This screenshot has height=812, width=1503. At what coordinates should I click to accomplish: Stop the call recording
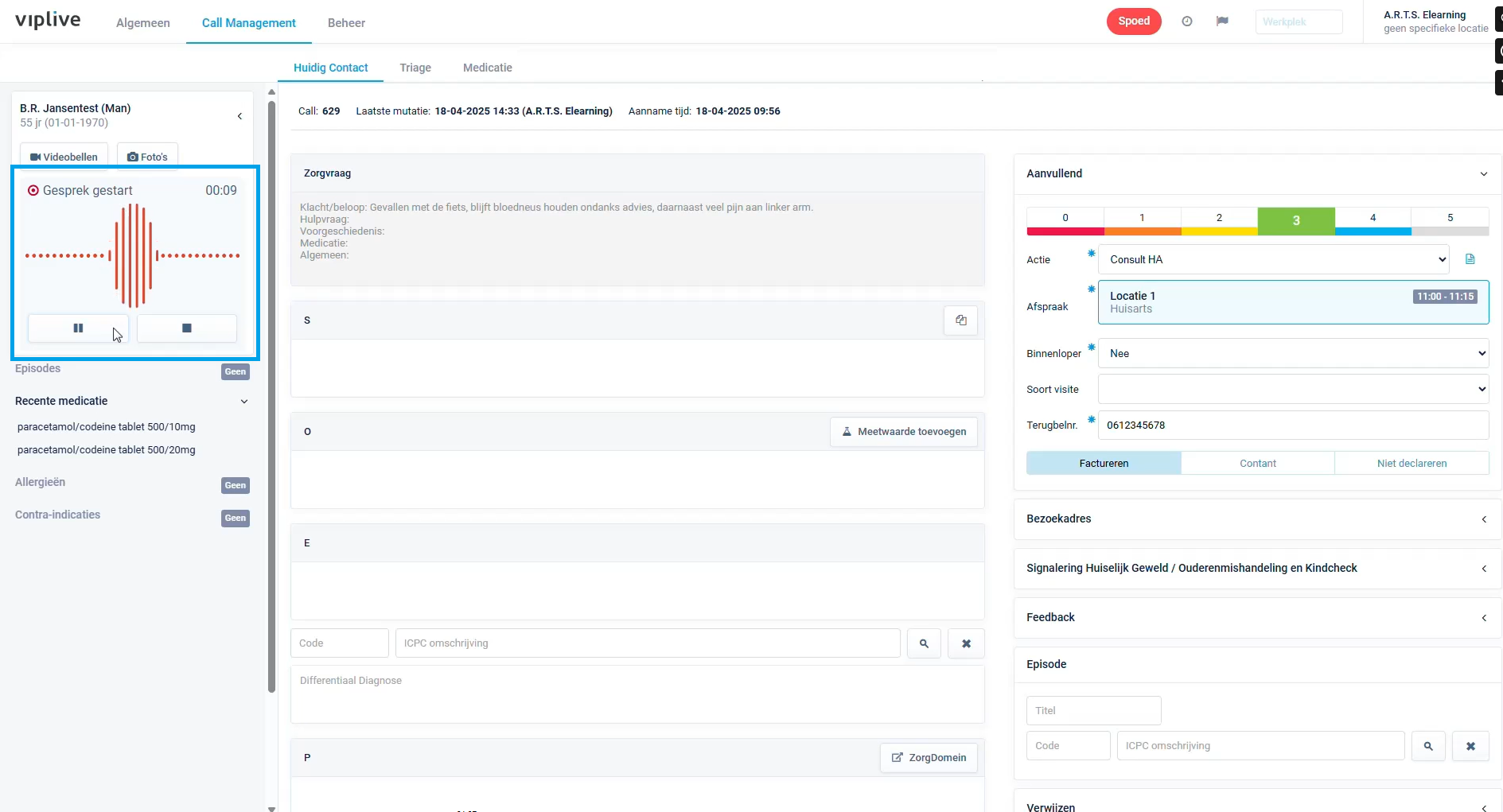187,328
